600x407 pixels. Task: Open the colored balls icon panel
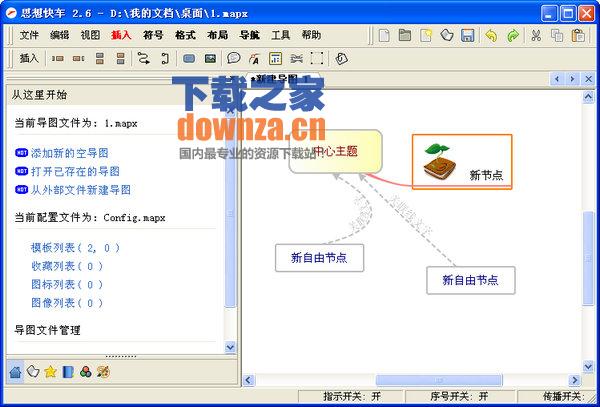click(86, 371)
